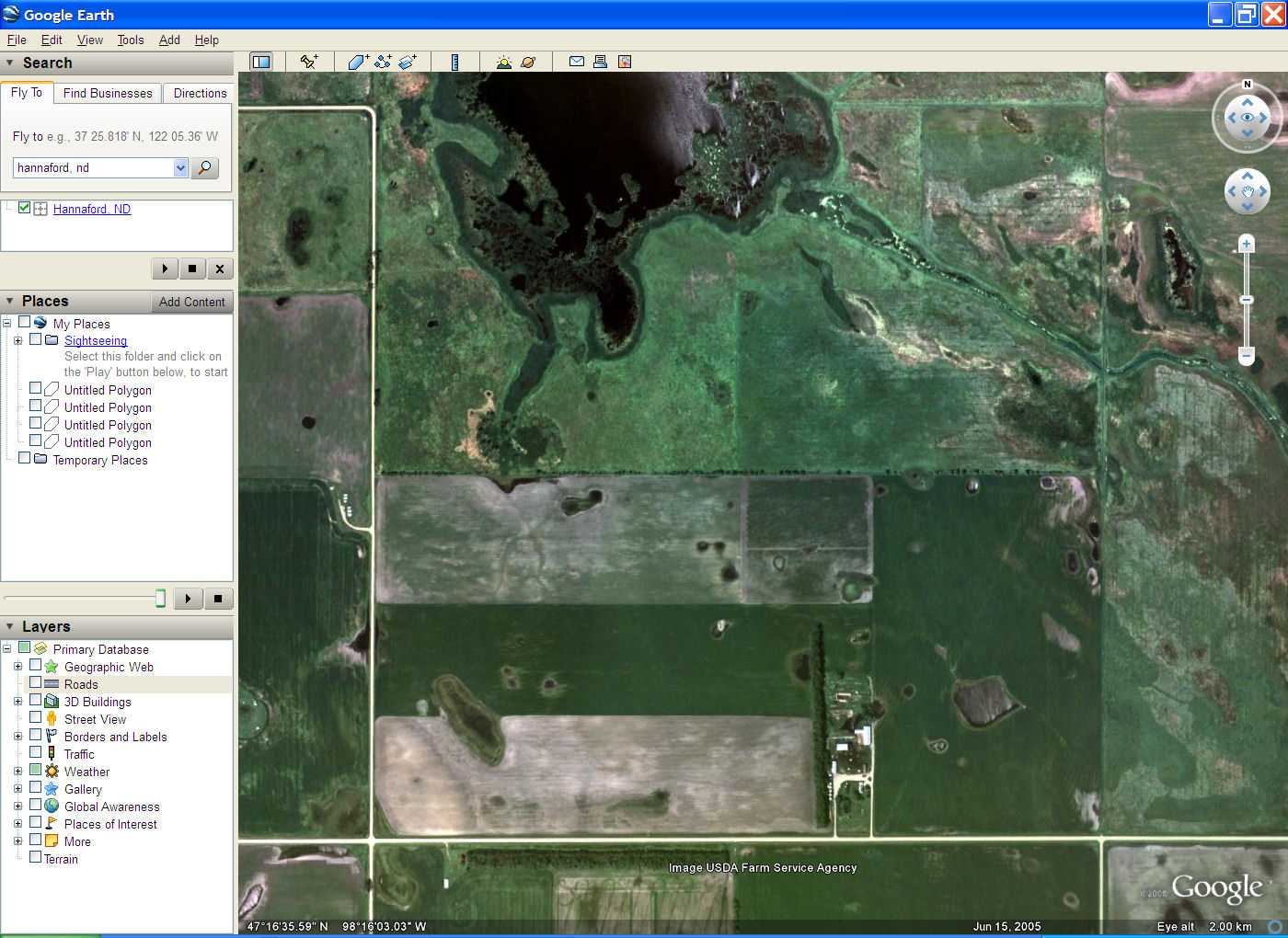The width and height of the screenshot is (1288, 938).
Task: Open the Edit menu
Action: tap(52, 40)
